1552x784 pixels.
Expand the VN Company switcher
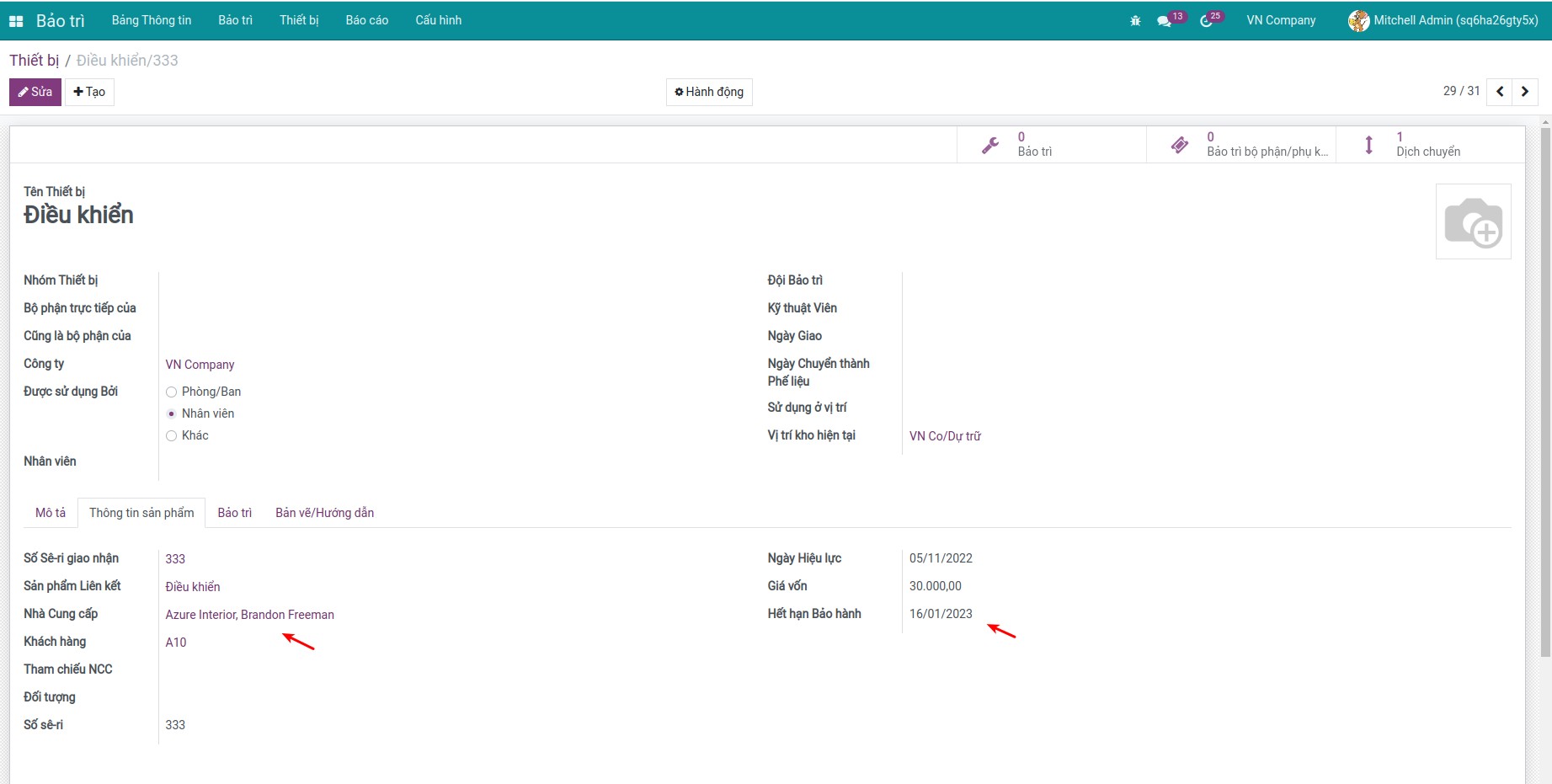[x=1280, y=20]
